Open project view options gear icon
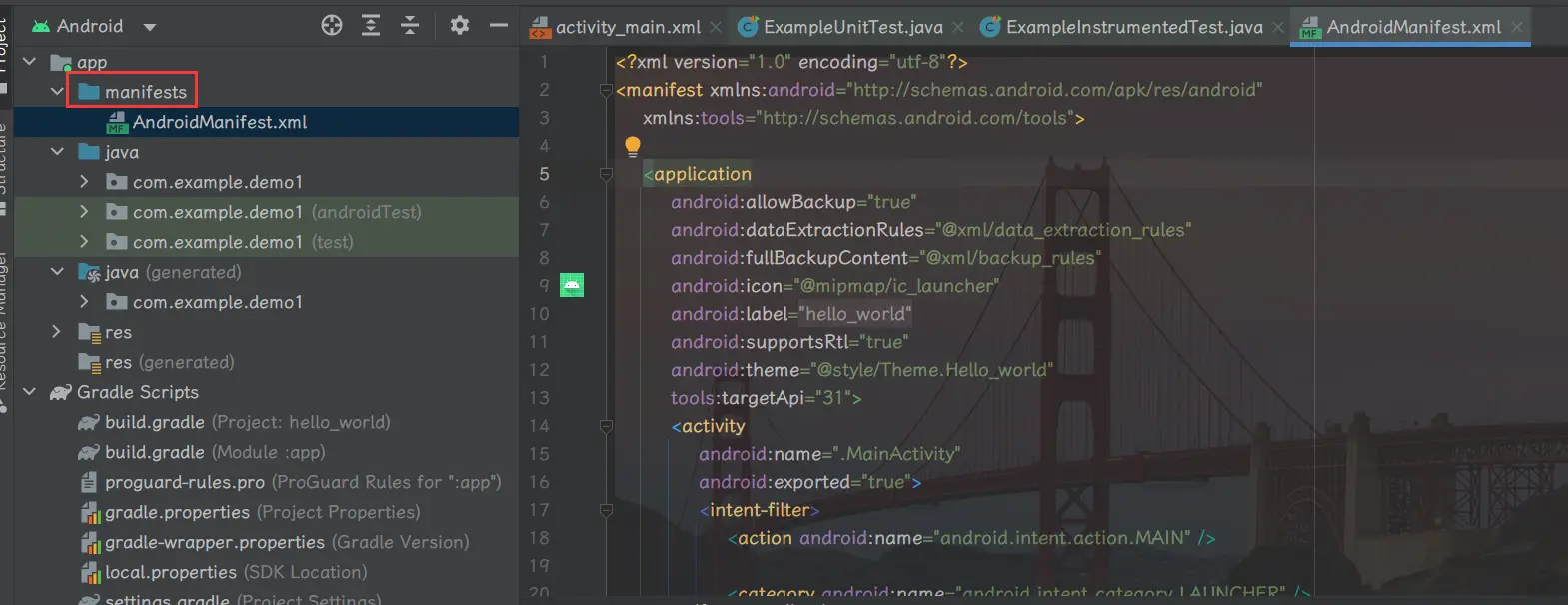 (x=459, y=26)
